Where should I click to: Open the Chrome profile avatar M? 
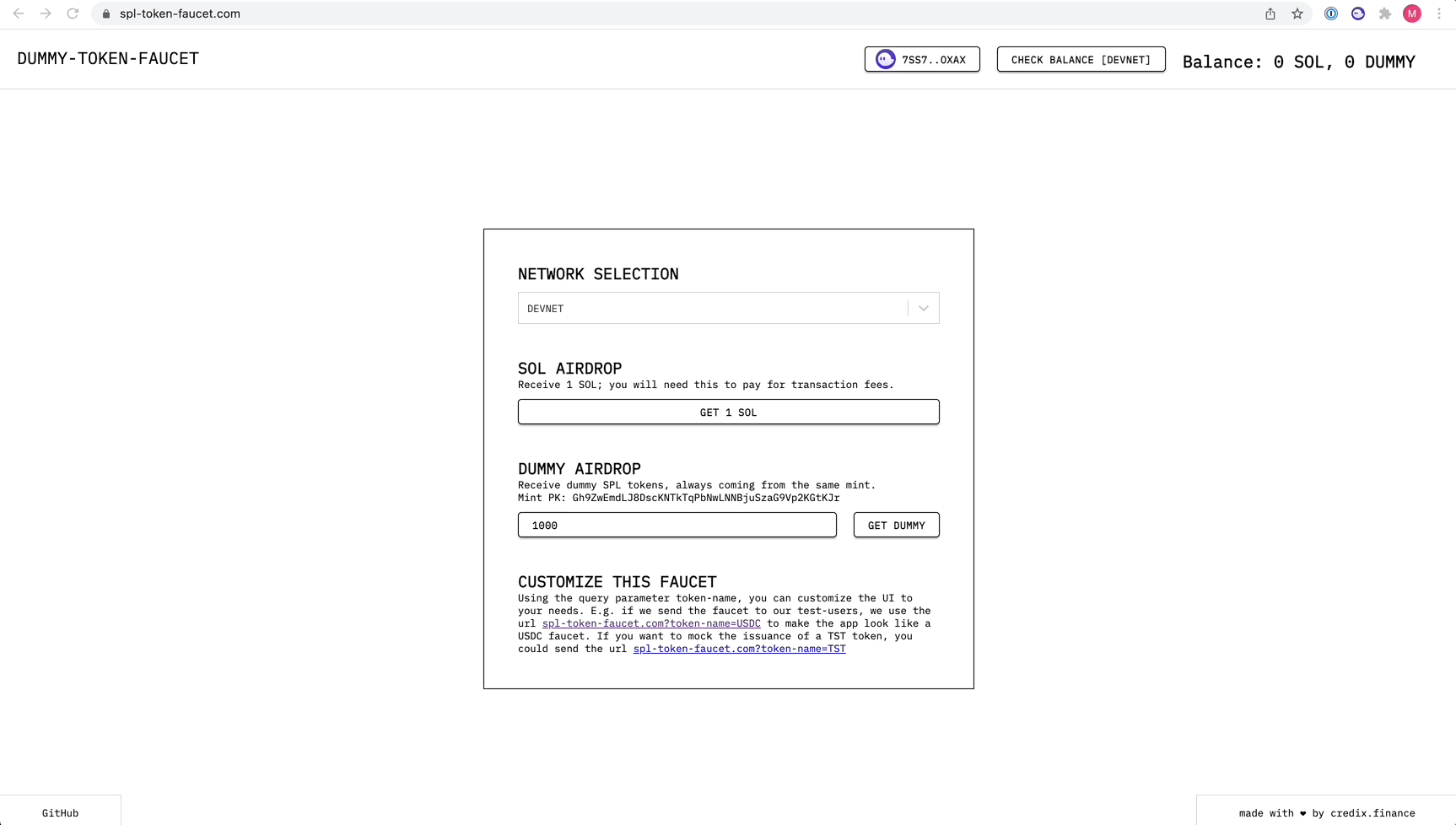1412,13
